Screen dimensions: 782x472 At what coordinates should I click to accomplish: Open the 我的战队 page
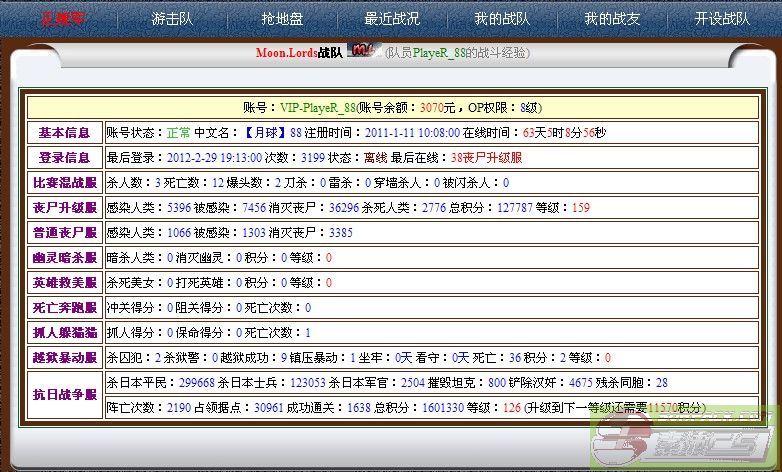pos(502,19)
